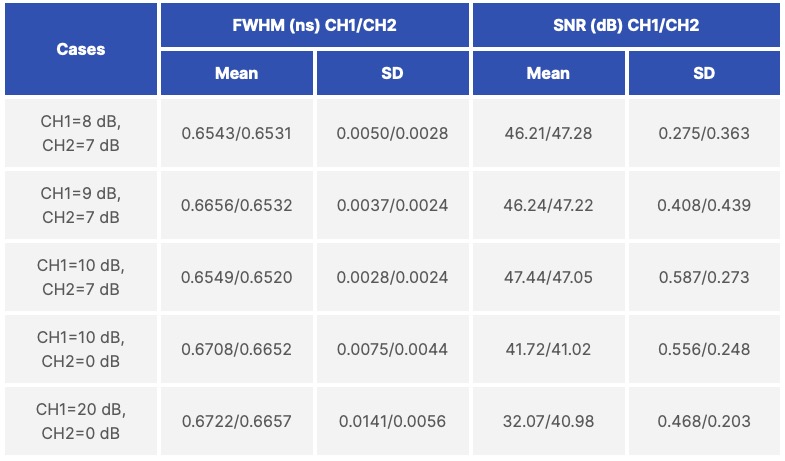
Task: Select the Mean subheader under SNR
Action: tap(548, 73)
